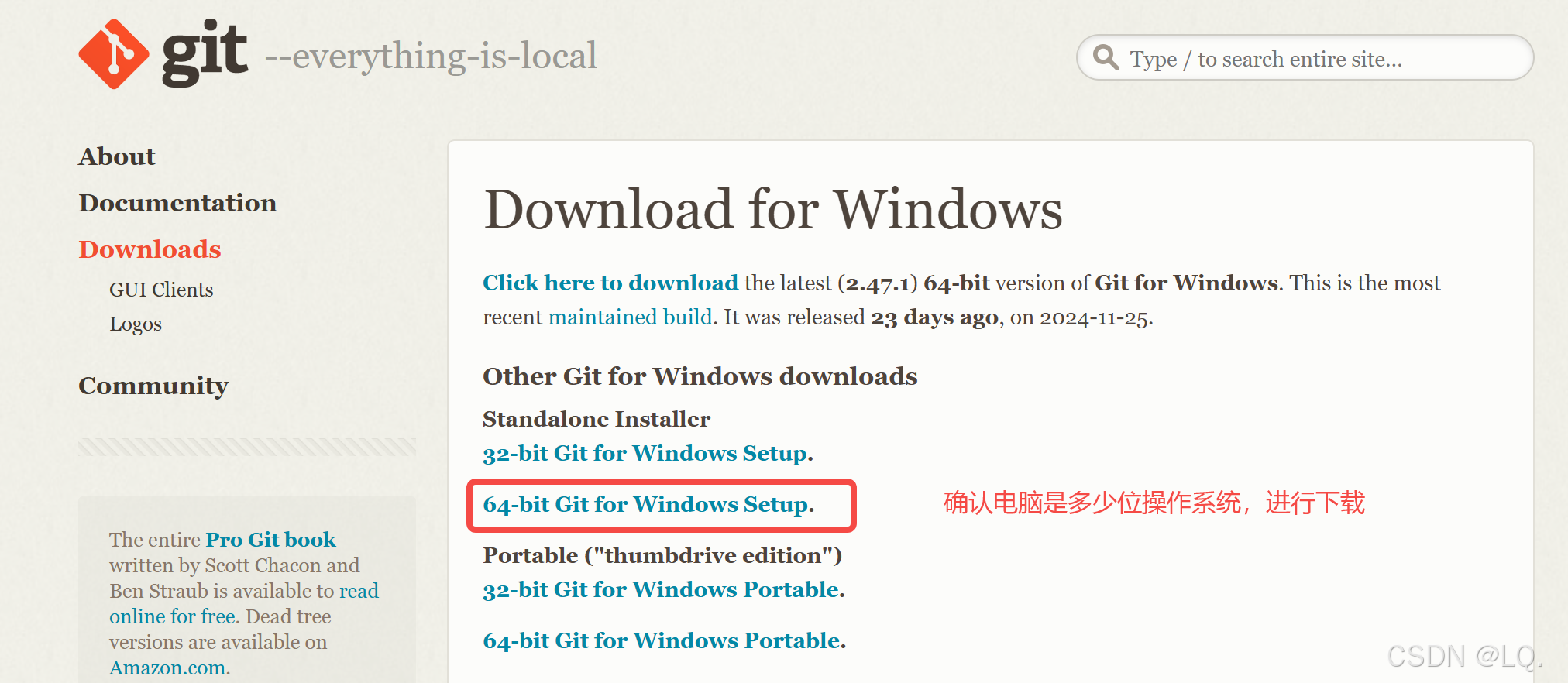Open the Documentation section
Screen dimensions: 1568x683
coord(177,203)
